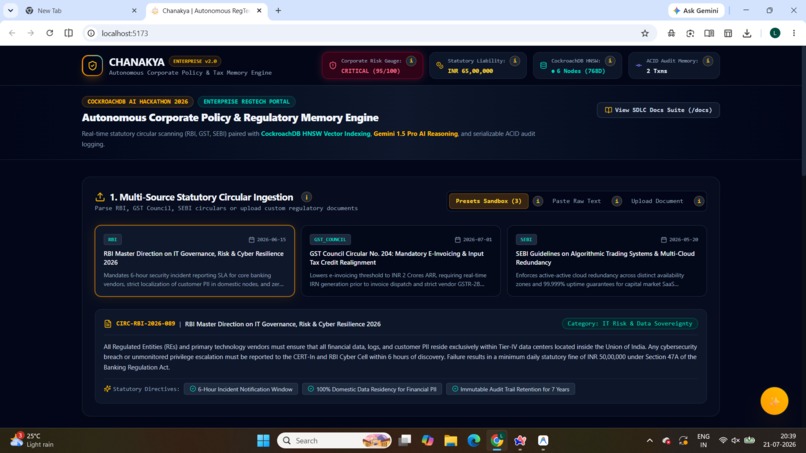Image resolution: width=806 pixels, height=453 pixels.
Task: Click the CockroachDB database icon
Action: click(543, 66)
